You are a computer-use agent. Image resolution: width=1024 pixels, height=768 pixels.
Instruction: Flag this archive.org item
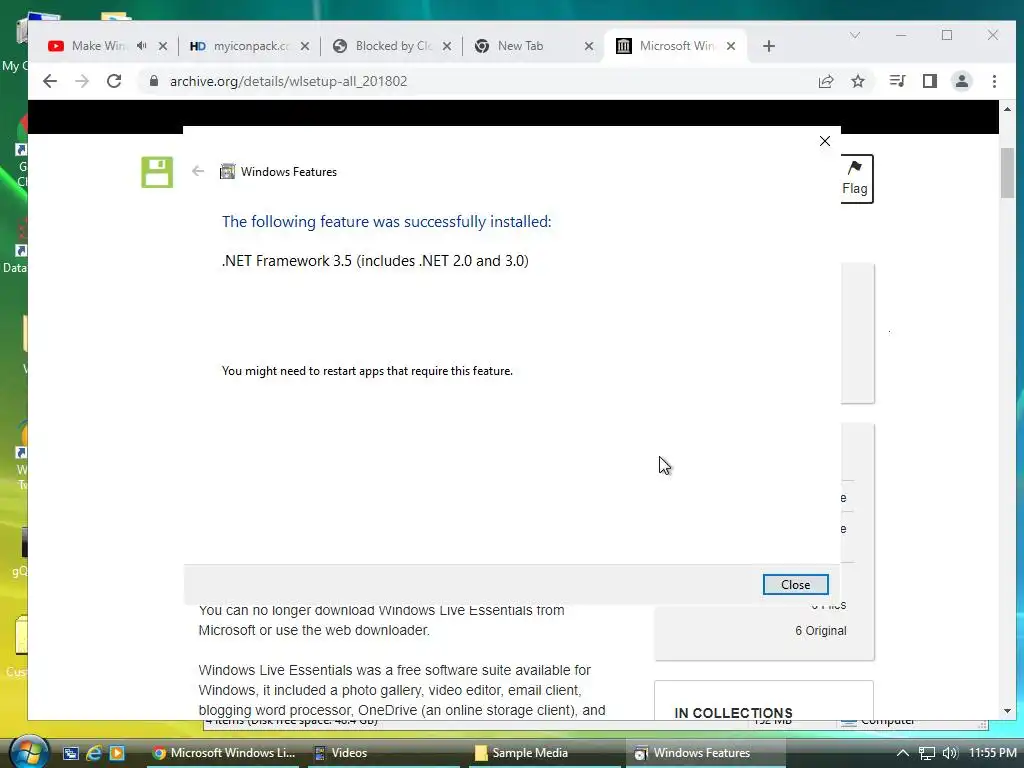(855, 178)
